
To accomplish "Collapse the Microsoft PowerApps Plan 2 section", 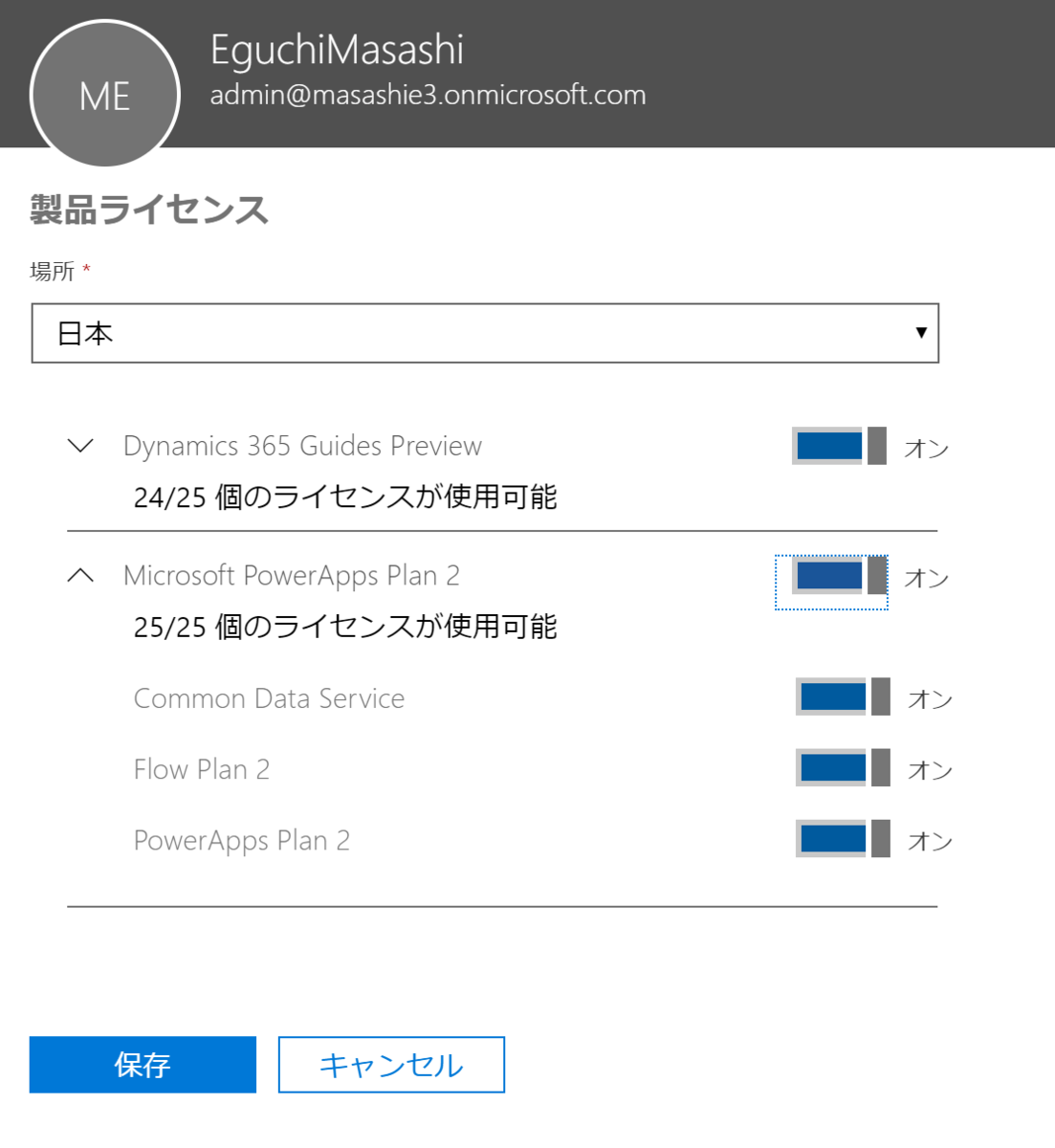I will [80, 574].
